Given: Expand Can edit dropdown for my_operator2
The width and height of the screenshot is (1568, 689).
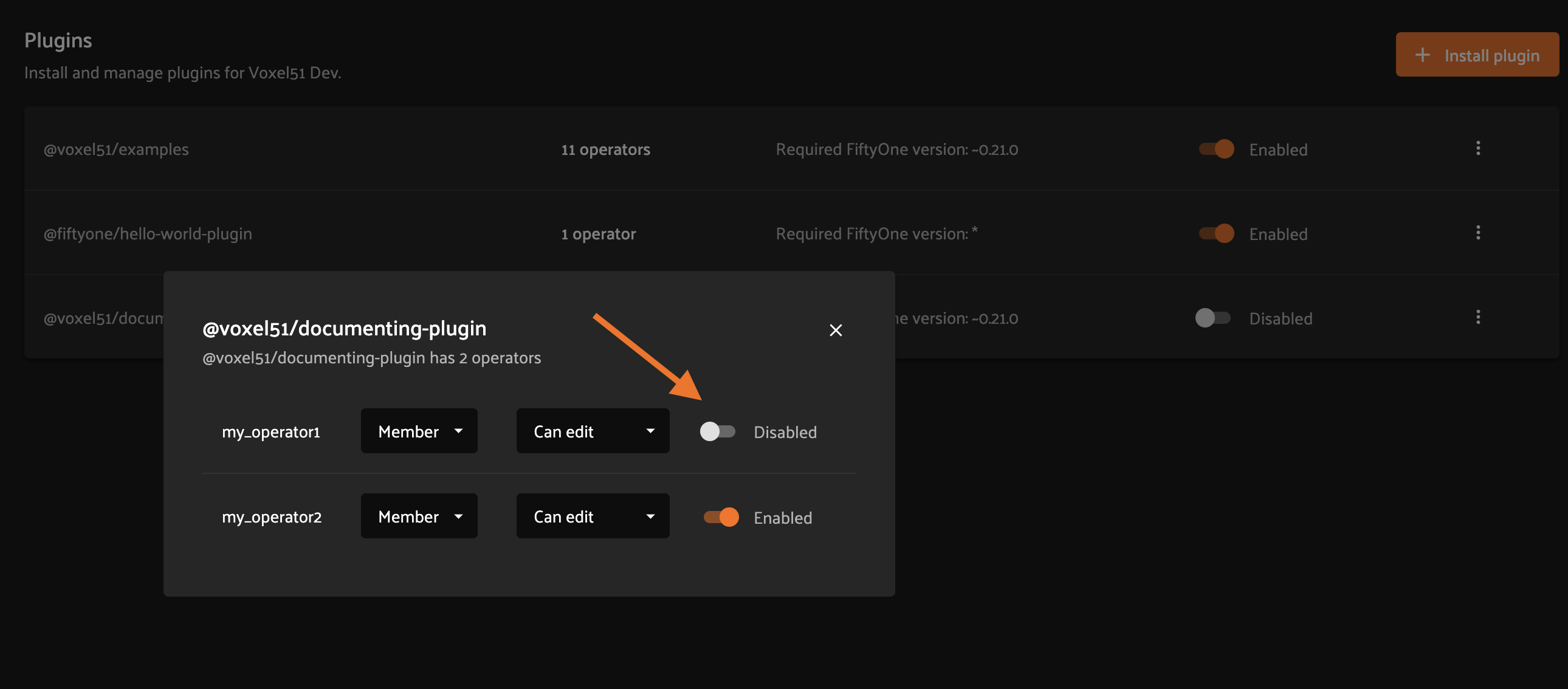Looking at the screenshot, I should pyautogui.click(x=593, y=516).
